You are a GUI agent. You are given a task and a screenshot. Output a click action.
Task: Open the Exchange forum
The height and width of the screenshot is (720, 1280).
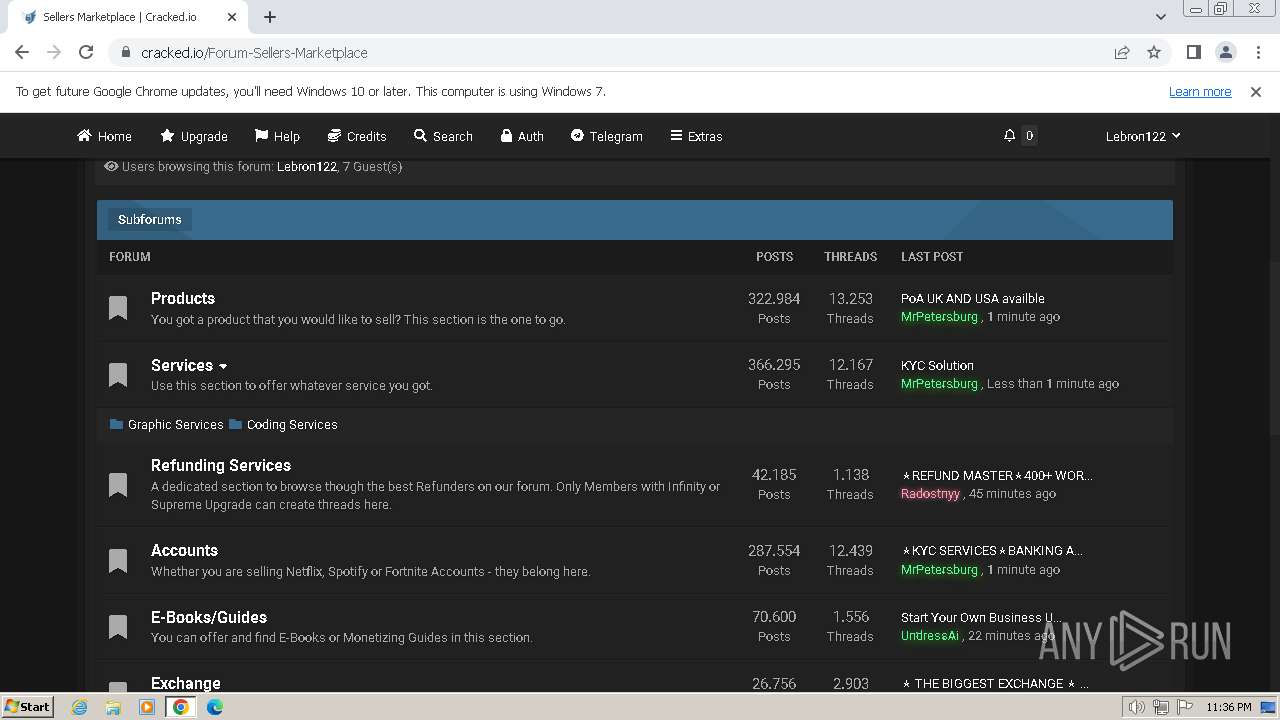point(186,683)
